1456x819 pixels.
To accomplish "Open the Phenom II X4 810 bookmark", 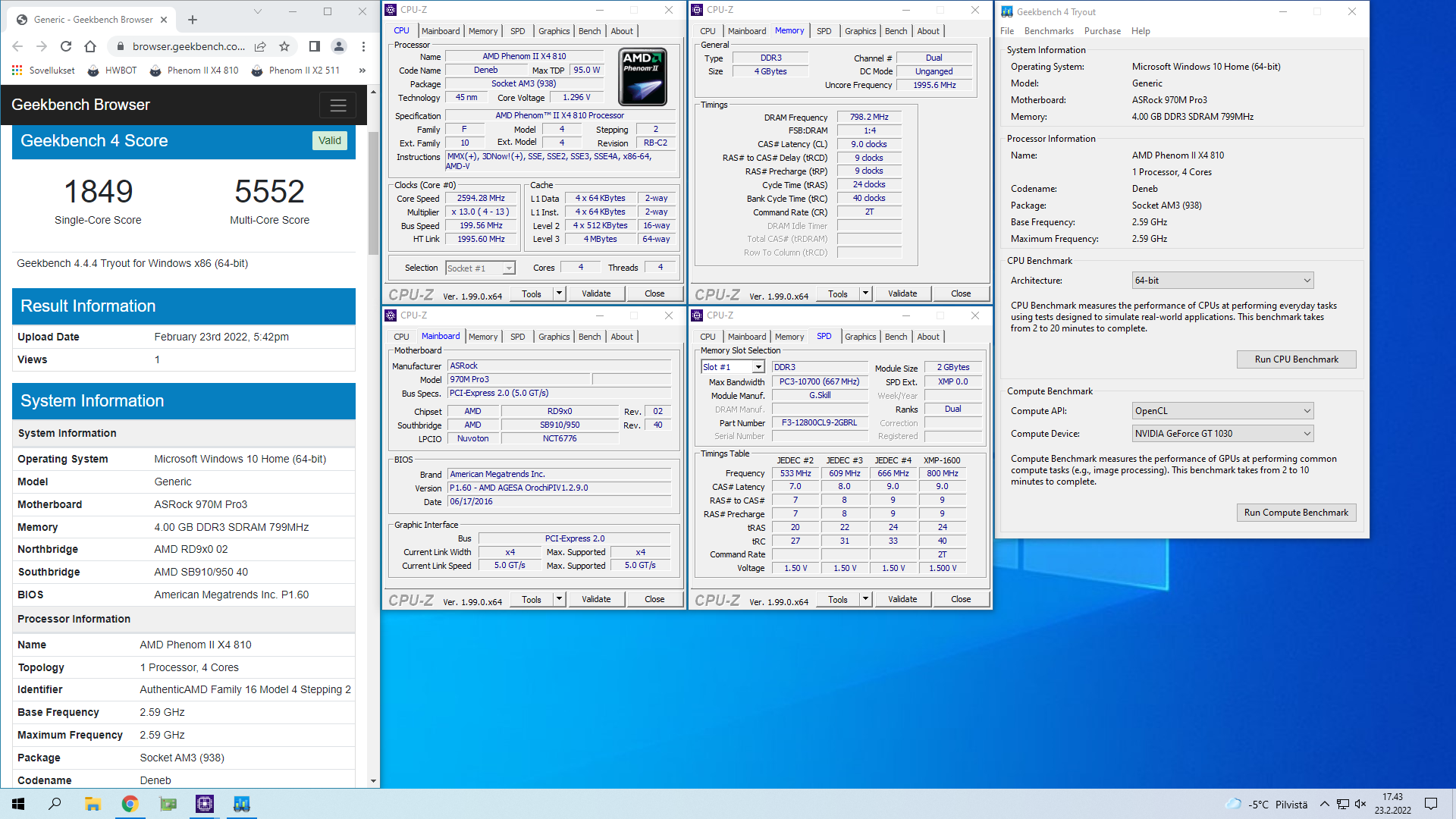I will click(x=194, y=71).
